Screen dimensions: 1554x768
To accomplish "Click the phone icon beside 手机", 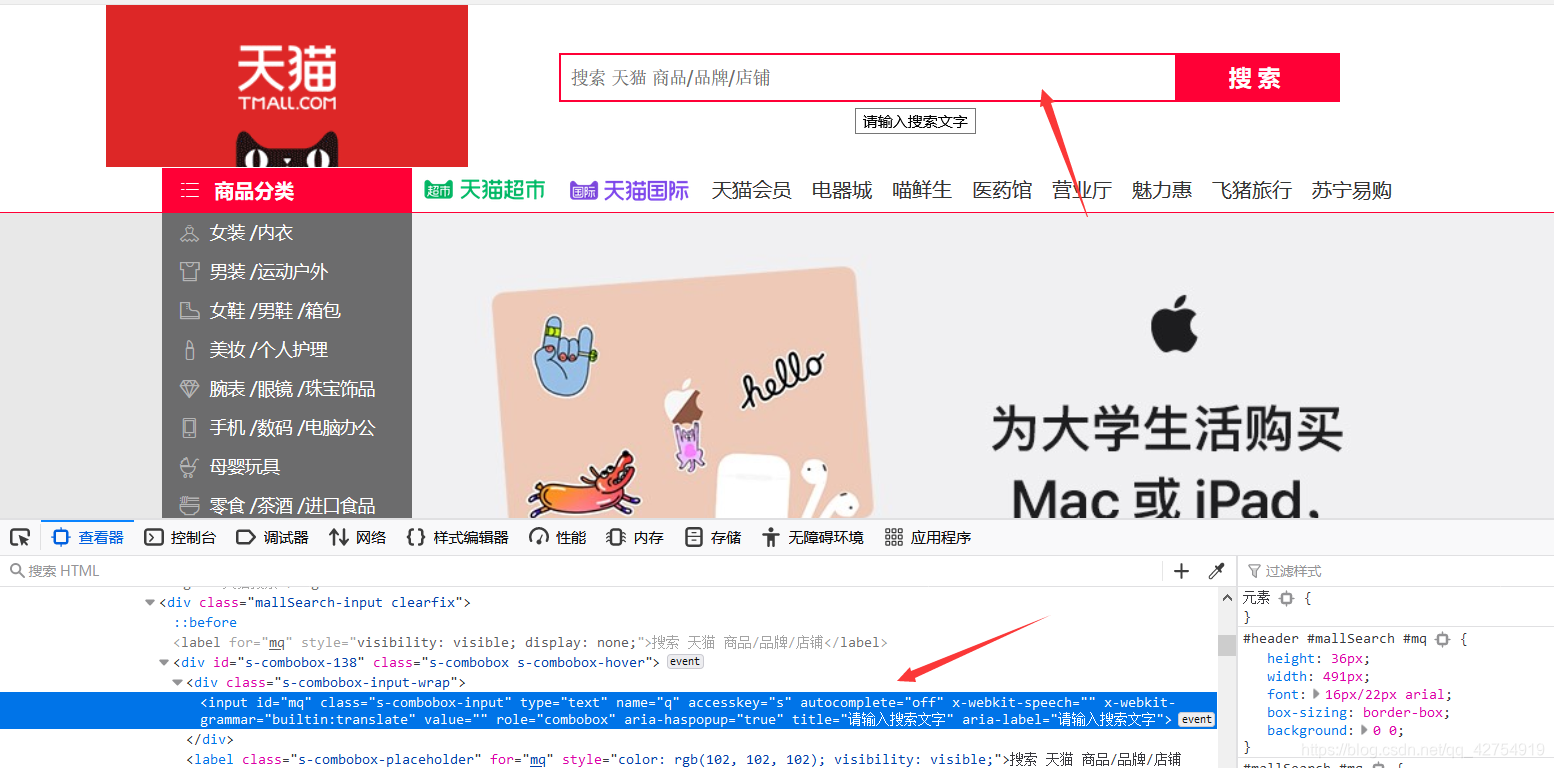I will coord(189,428).
